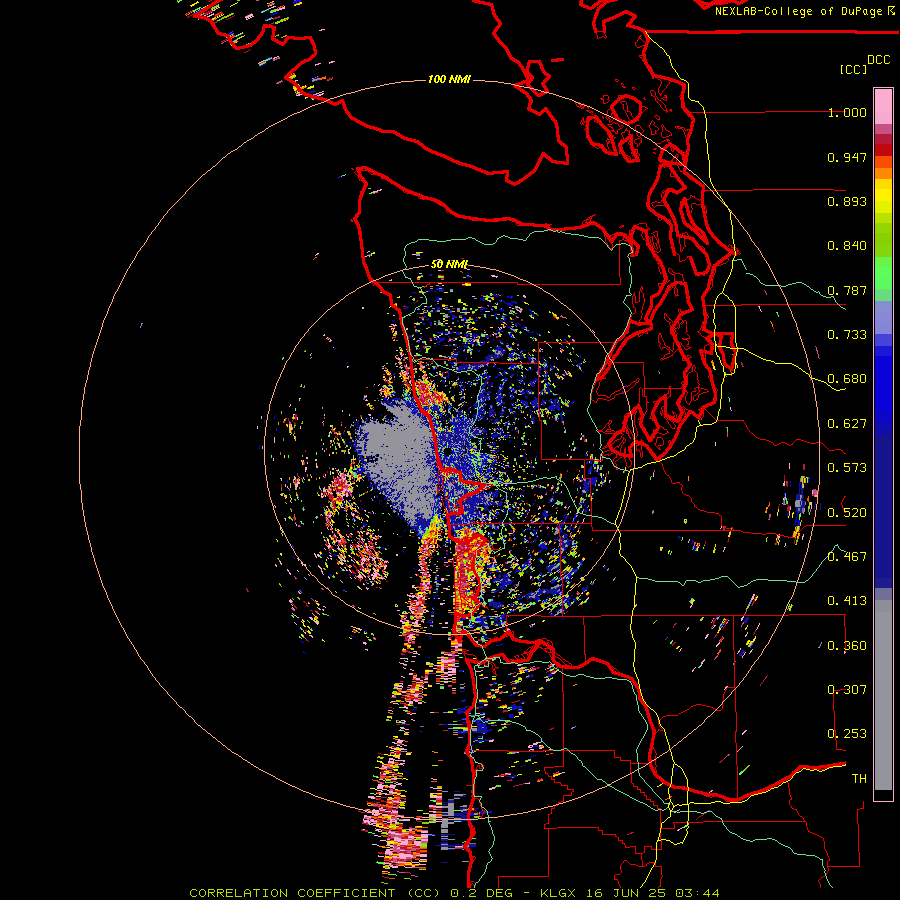The height and width of the screenshot is (900, 900).
Task: Click the 16 JUN 25 date text
Action: [626, 893]
